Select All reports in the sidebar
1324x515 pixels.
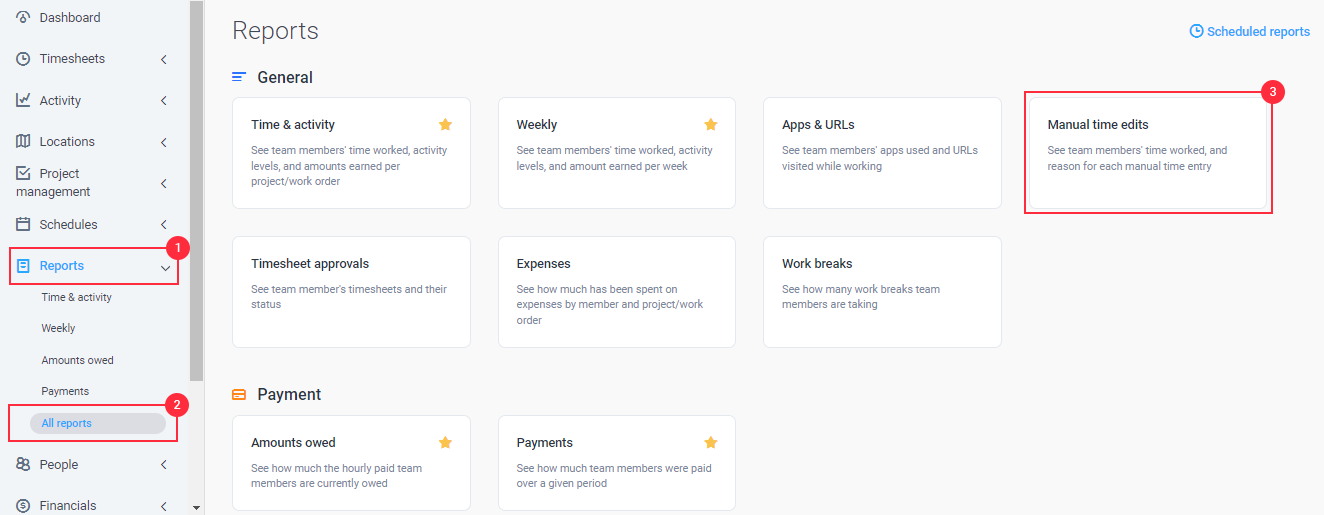tap(98, 423)
